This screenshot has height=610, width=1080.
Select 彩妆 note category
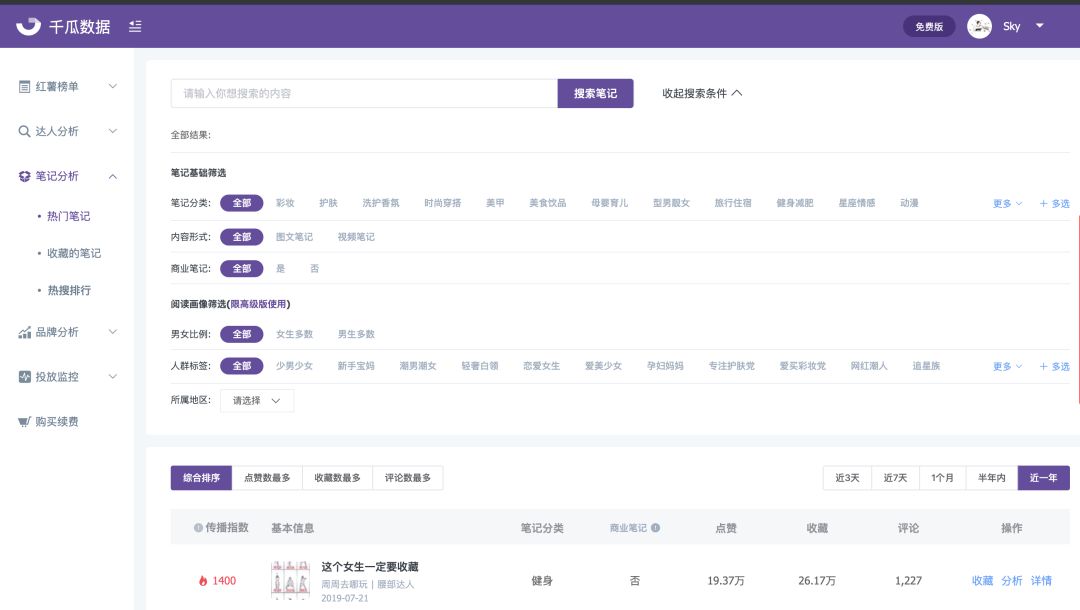pos(285,203)
